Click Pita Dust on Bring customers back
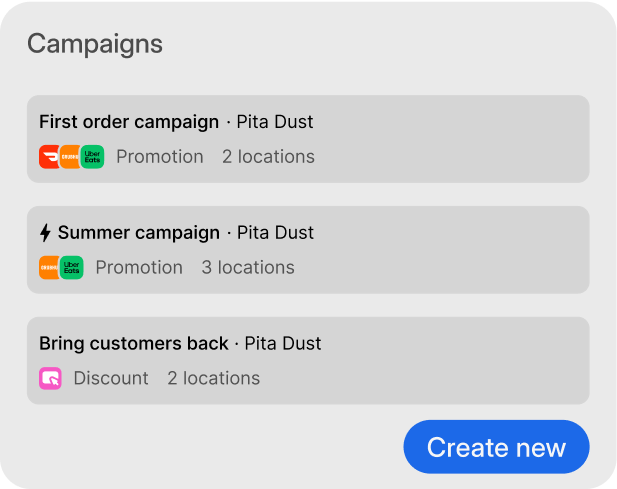This screenshot has width=617, height=489. click(283, 344)
